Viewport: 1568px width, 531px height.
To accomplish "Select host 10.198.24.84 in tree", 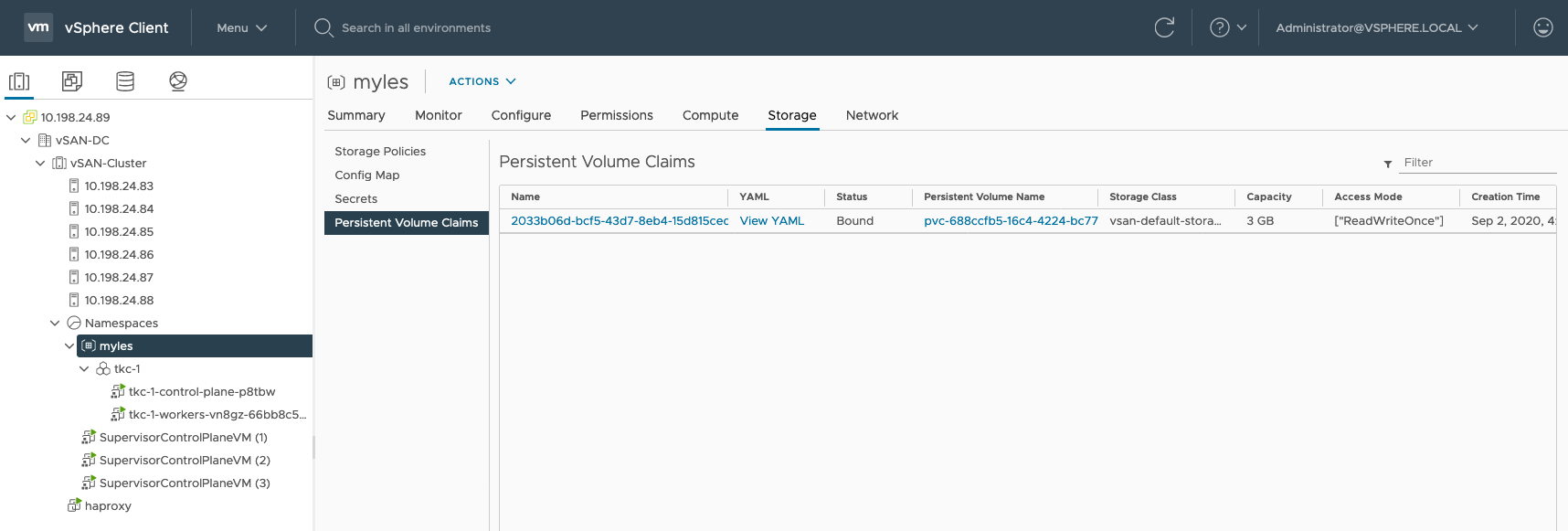I will (x=119, y=208).
